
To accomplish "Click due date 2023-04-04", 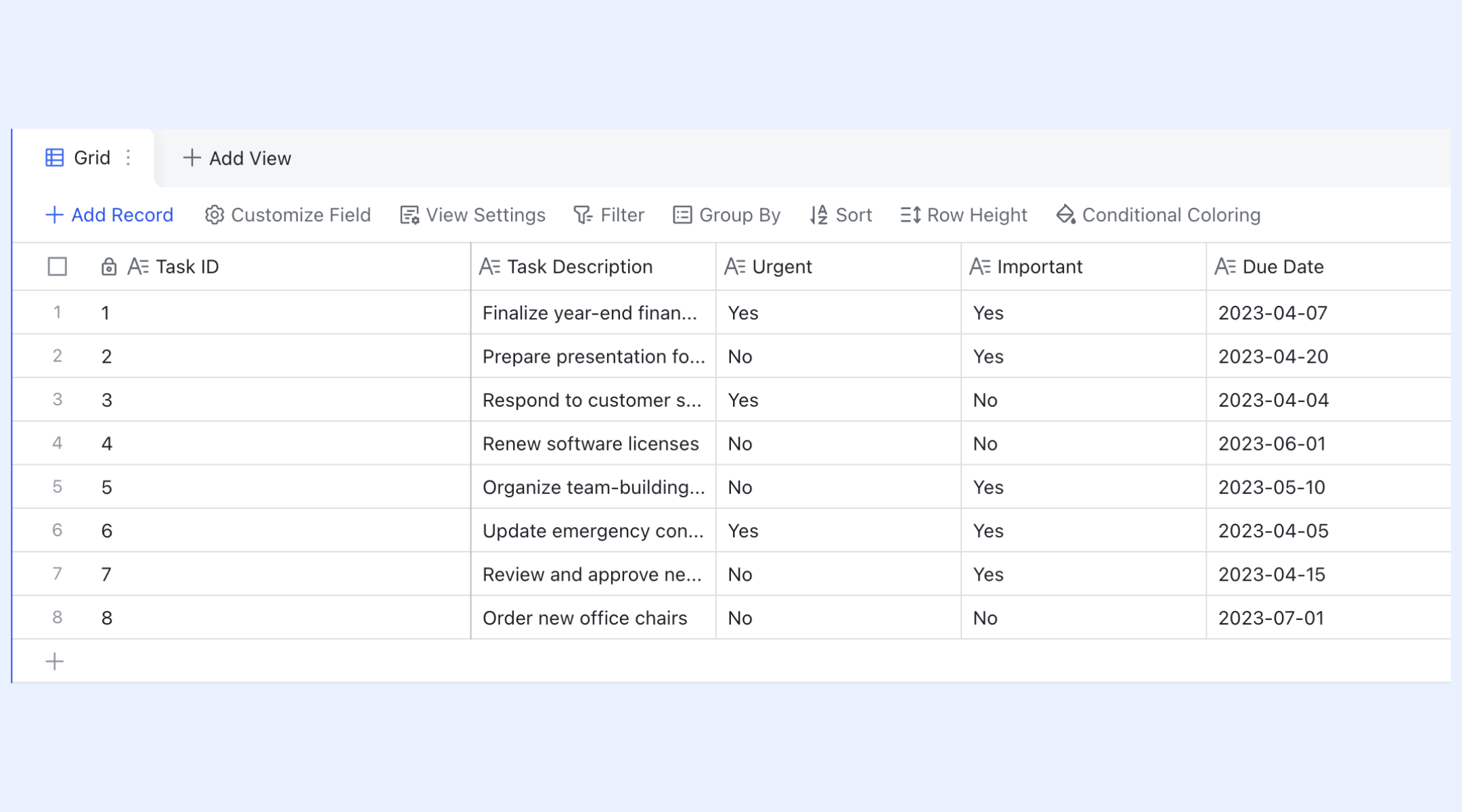I will [x=1329, y=400].
